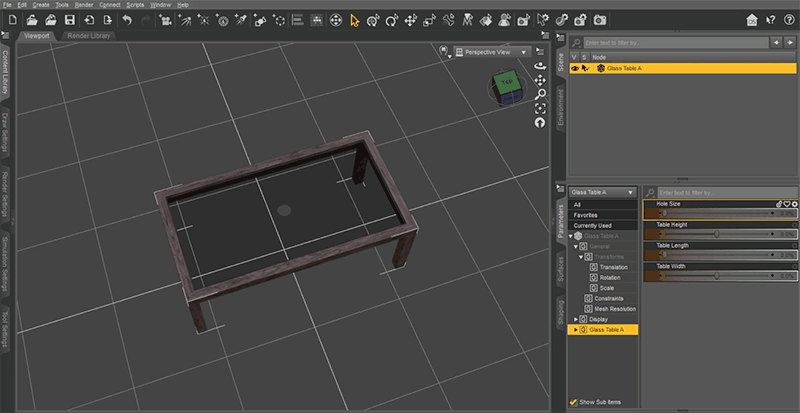800x413 pixels.
Task: Open the Content Library side tab
Action: pyautogui.click(x=6, y=72)
